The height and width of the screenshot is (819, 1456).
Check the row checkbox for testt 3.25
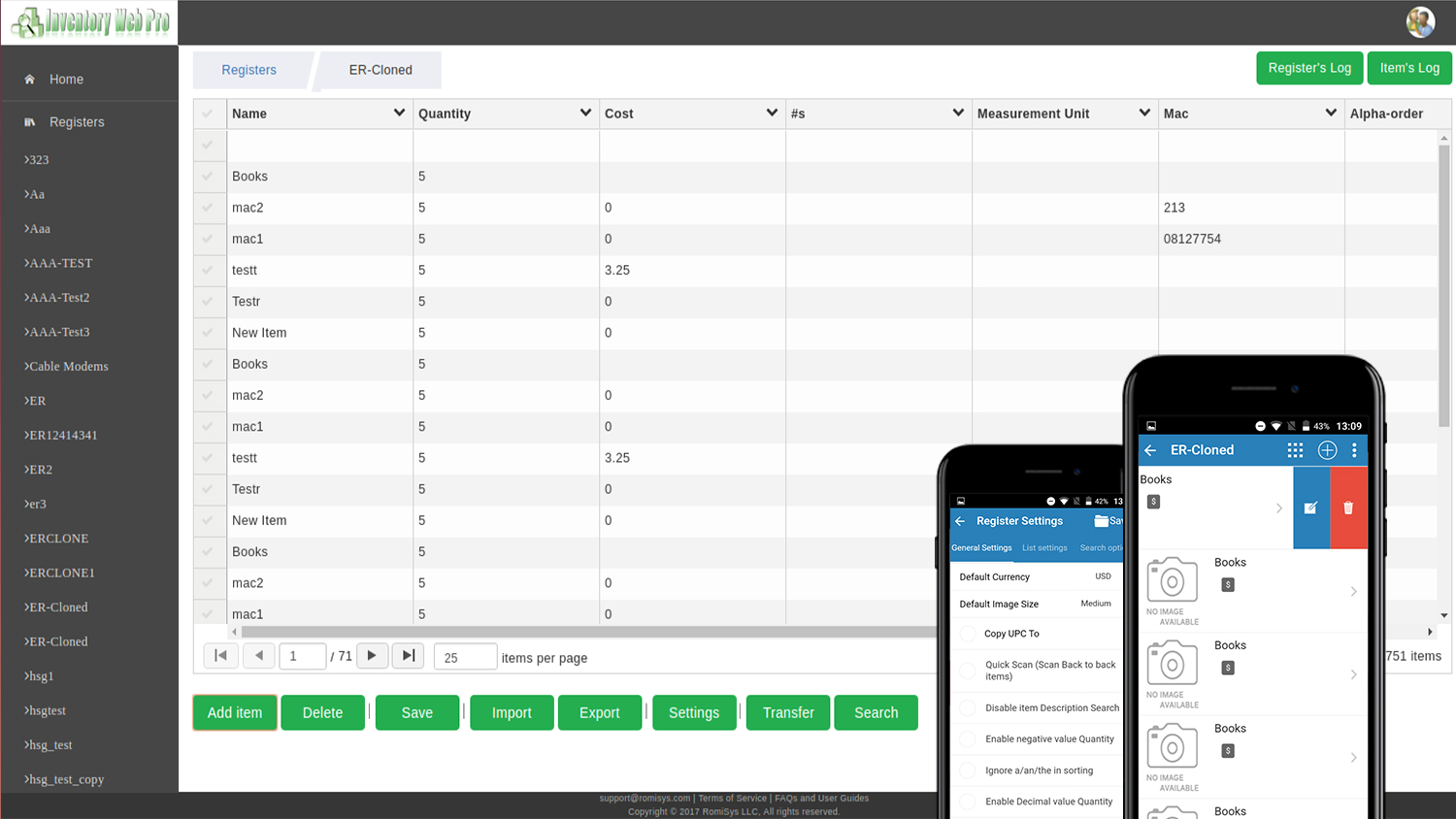tap(208, 270)
